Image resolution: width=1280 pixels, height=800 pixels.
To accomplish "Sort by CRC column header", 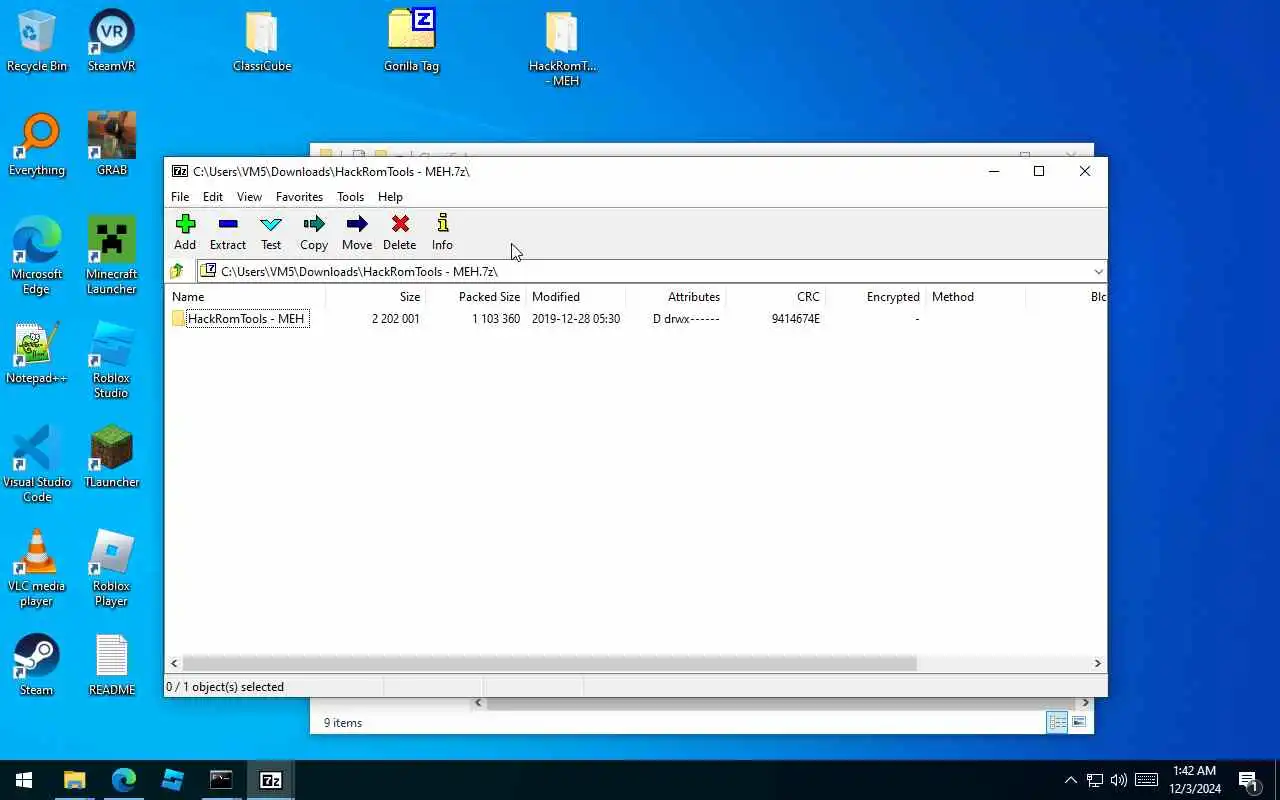I will point(775,297).
